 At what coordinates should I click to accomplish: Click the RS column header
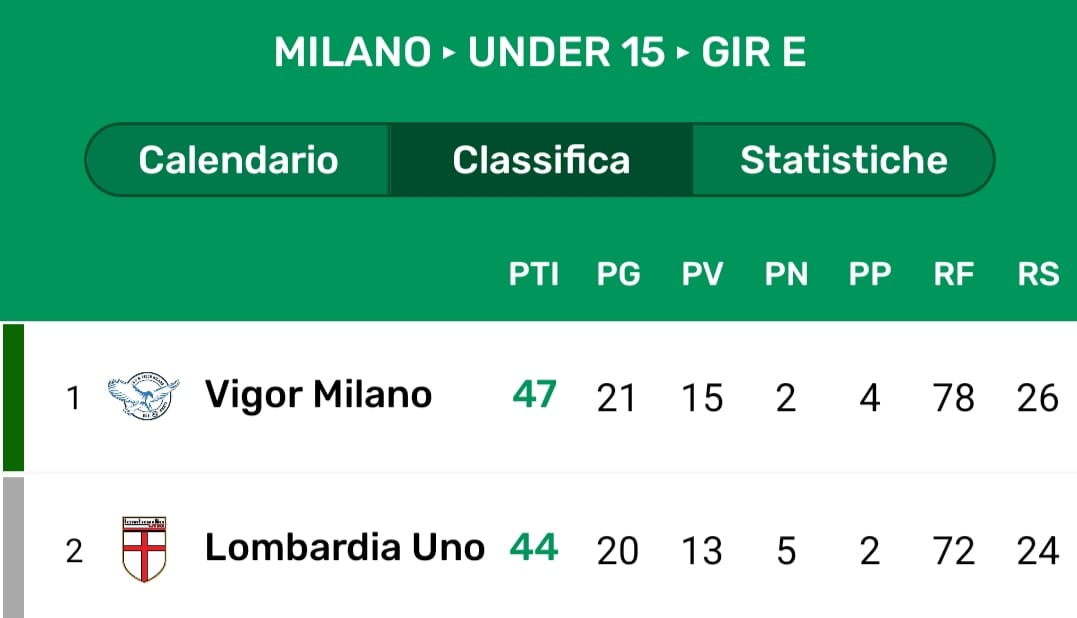click(x=1038, y=274)
